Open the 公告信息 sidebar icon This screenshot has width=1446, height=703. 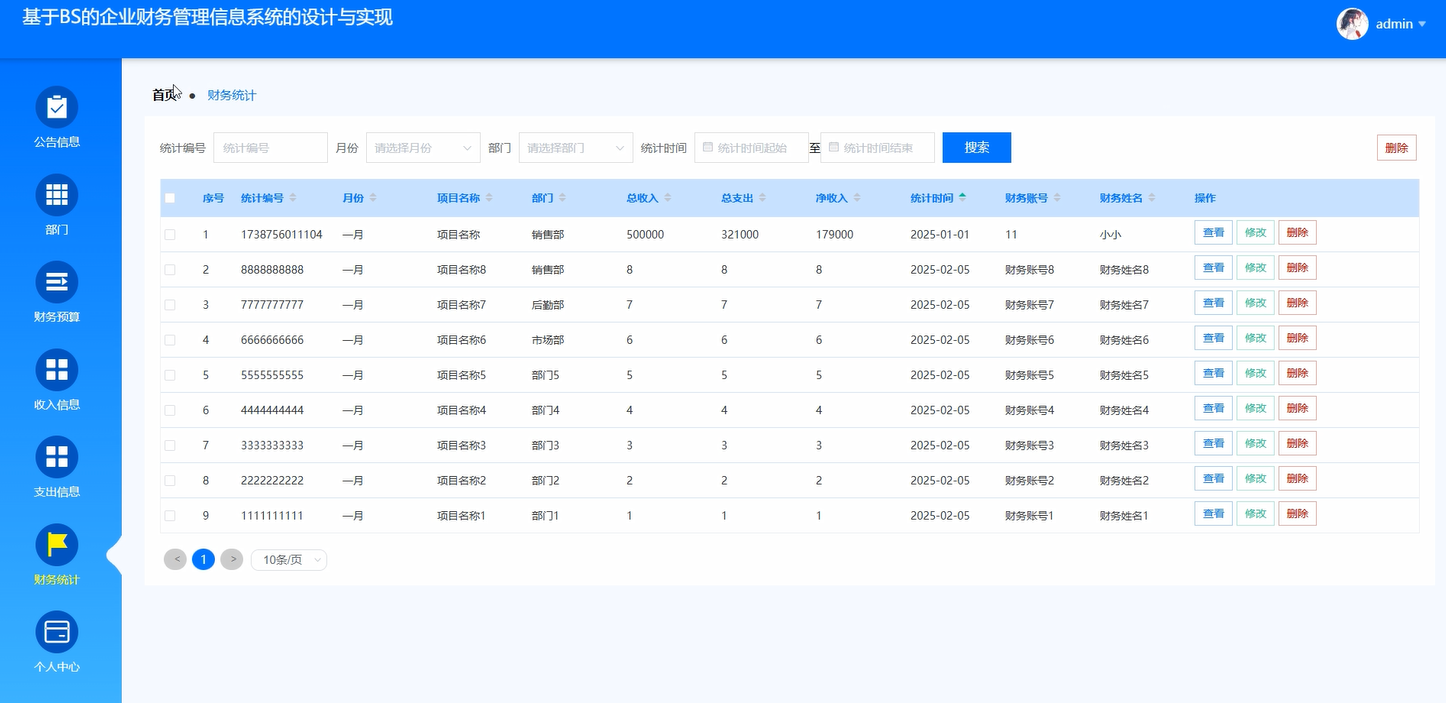click(x=57, y=107)
